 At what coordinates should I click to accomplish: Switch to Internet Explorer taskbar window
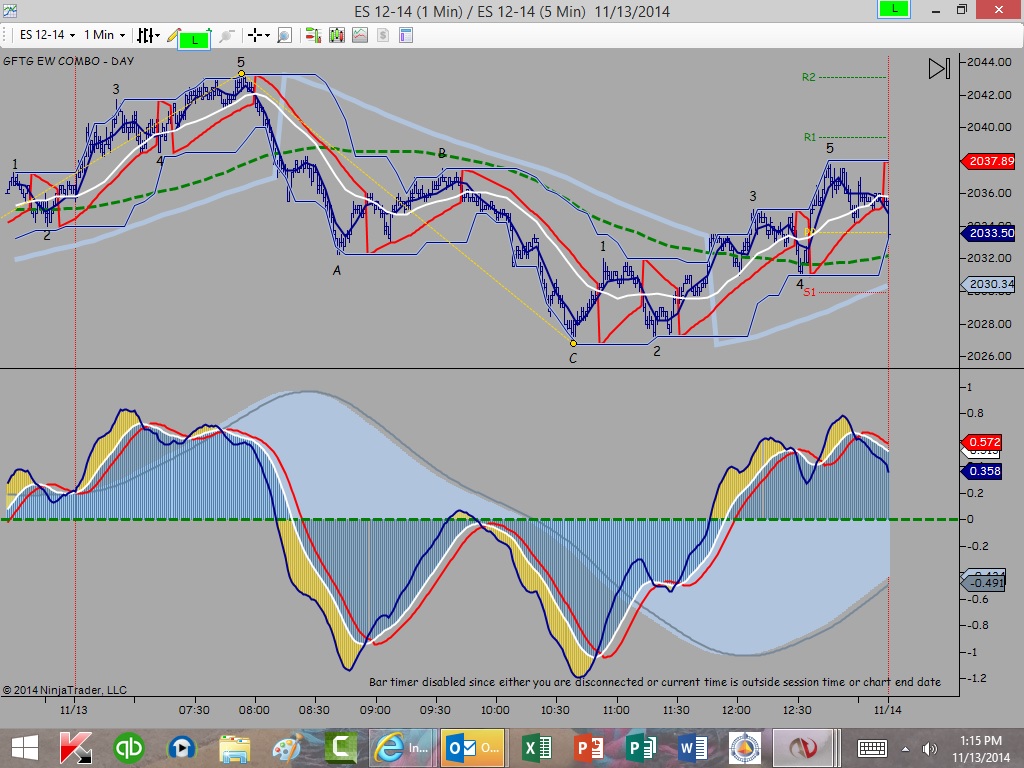[x=401, y=748]
